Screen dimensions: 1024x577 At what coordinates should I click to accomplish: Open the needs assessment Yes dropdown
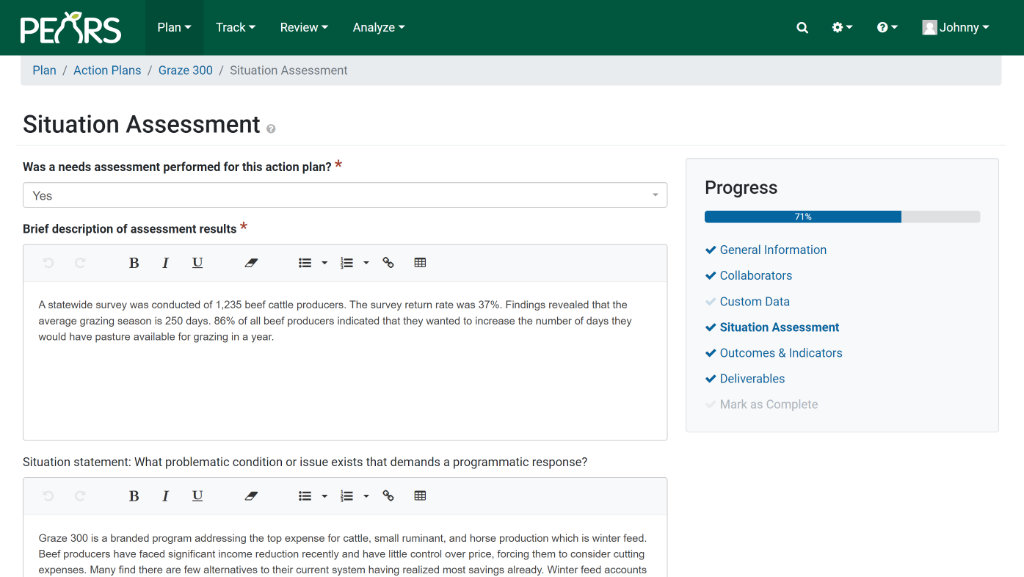click(345, 195)
